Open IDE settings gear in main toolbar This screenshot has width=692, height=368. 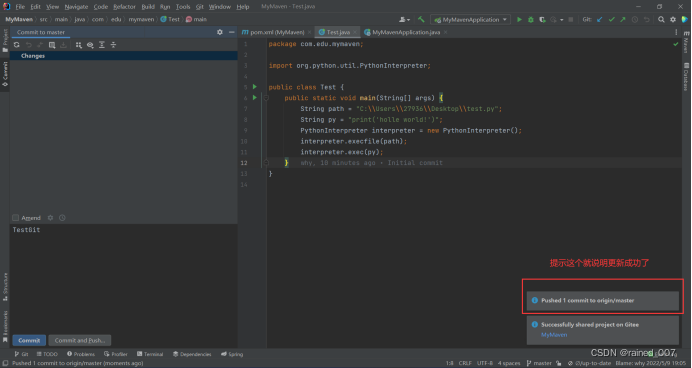coord(673,19)
